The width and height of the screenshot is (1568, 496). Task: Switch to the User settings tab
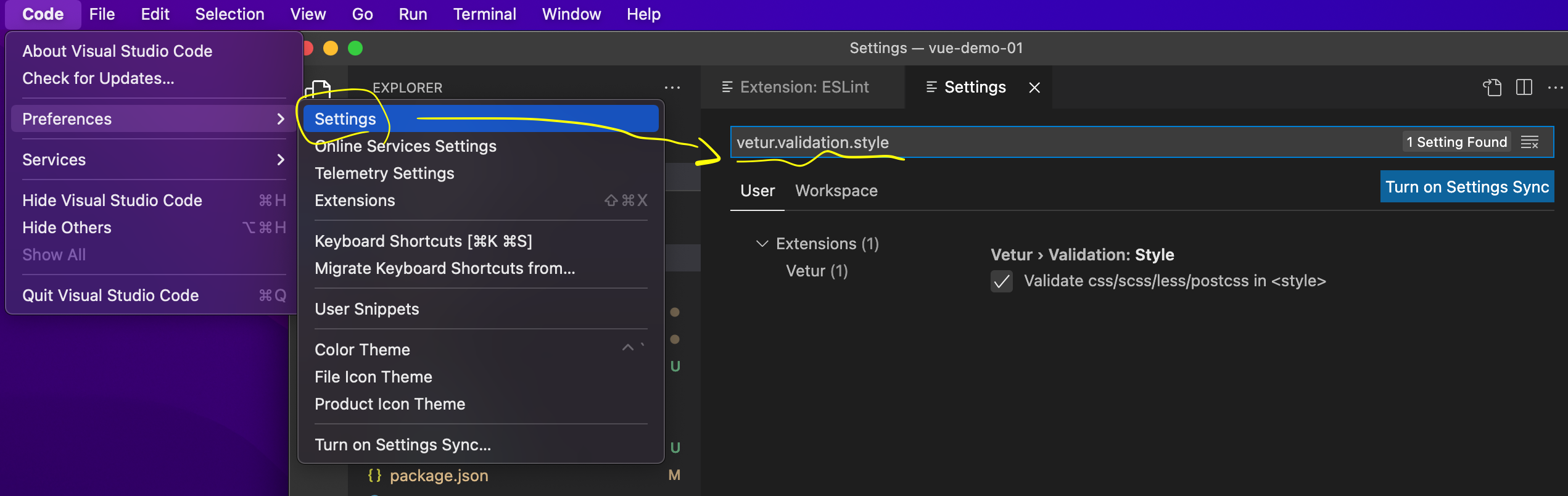(757, 191)
